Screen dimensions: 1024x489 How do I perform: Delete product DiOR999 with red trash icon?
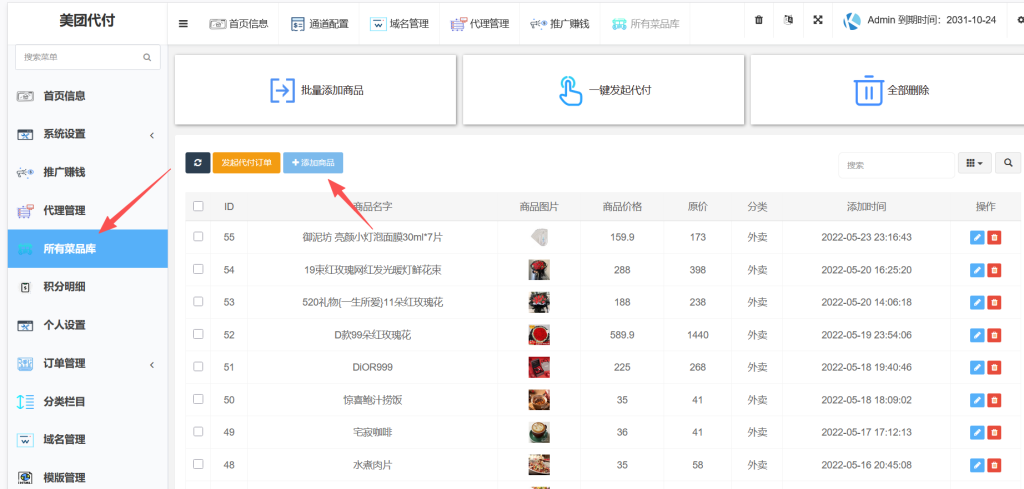click(x=994, y=368)
